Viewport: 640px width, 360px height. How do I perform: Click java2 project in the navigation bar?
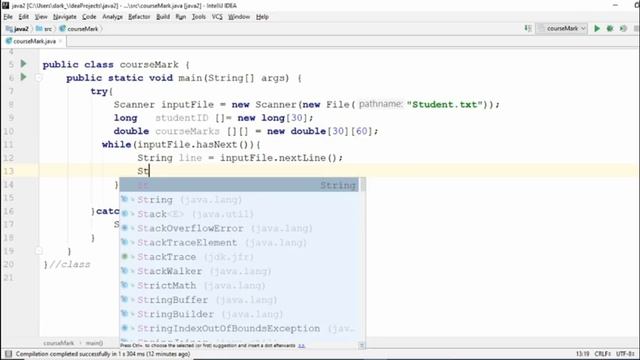(x=17, y=29)
